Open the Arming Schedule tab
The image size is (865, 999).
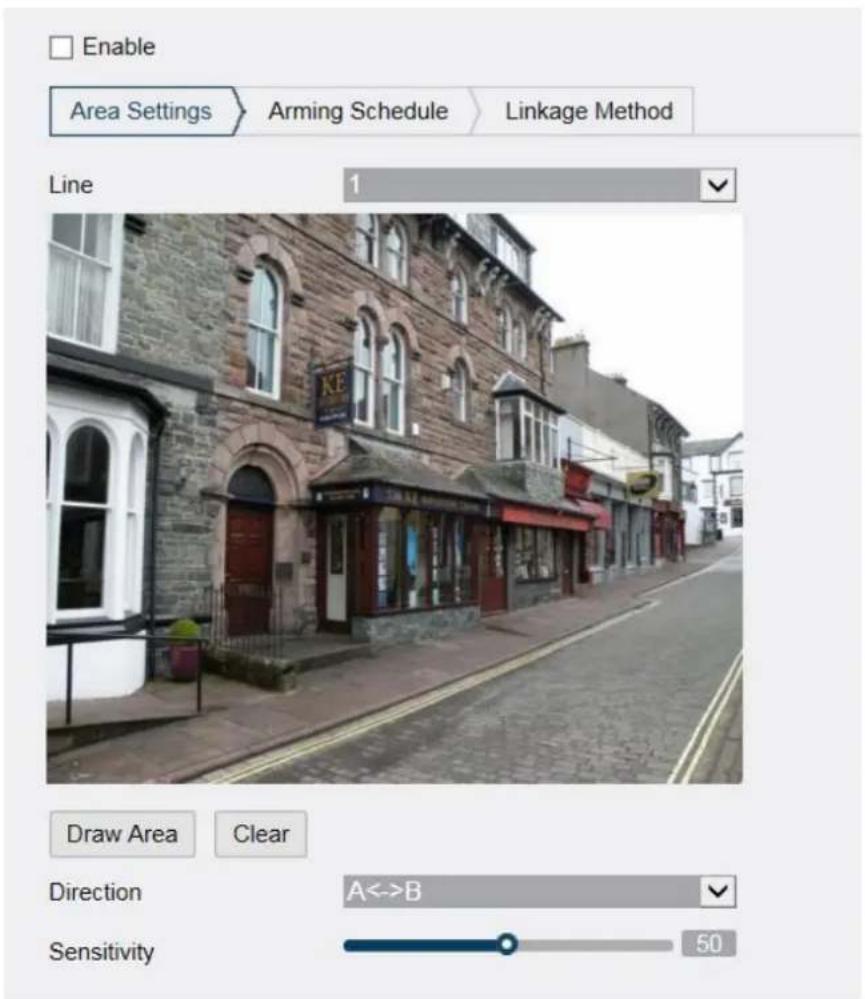point(358,111)
